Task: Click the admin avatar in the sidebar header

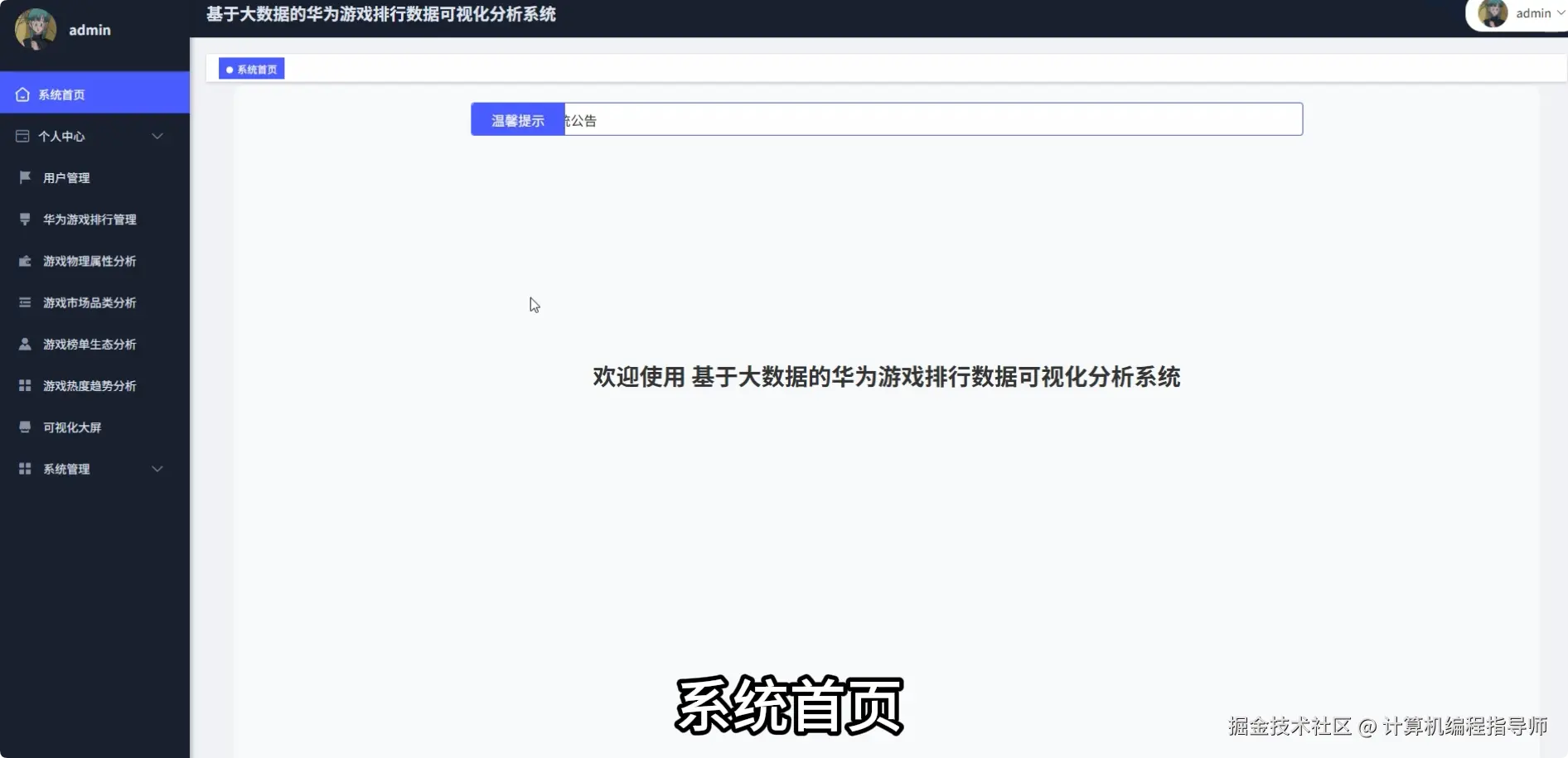Action: tap(36, 29)
